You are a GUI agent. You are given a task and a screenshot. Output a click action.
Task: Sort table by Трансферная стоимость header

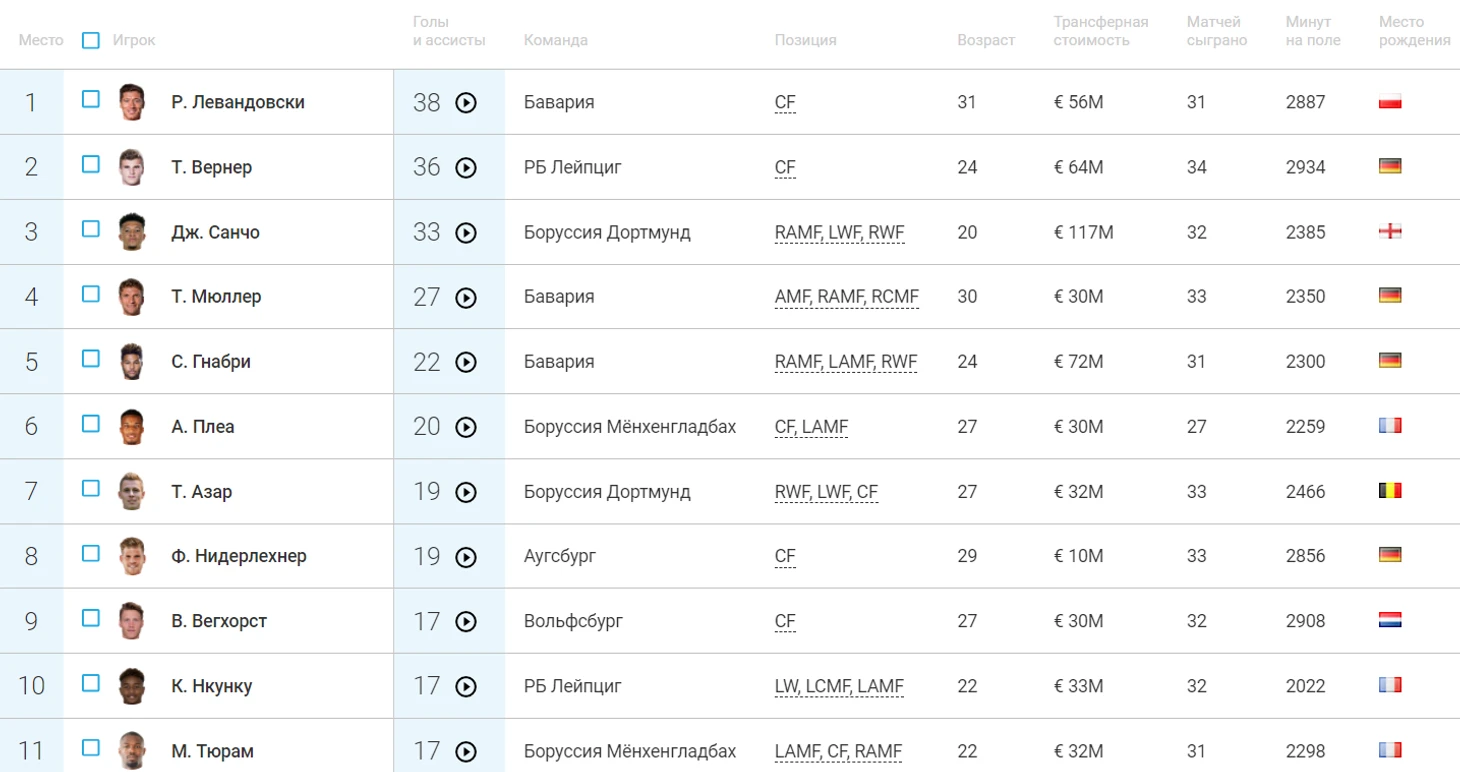(x=1100, y=31)
